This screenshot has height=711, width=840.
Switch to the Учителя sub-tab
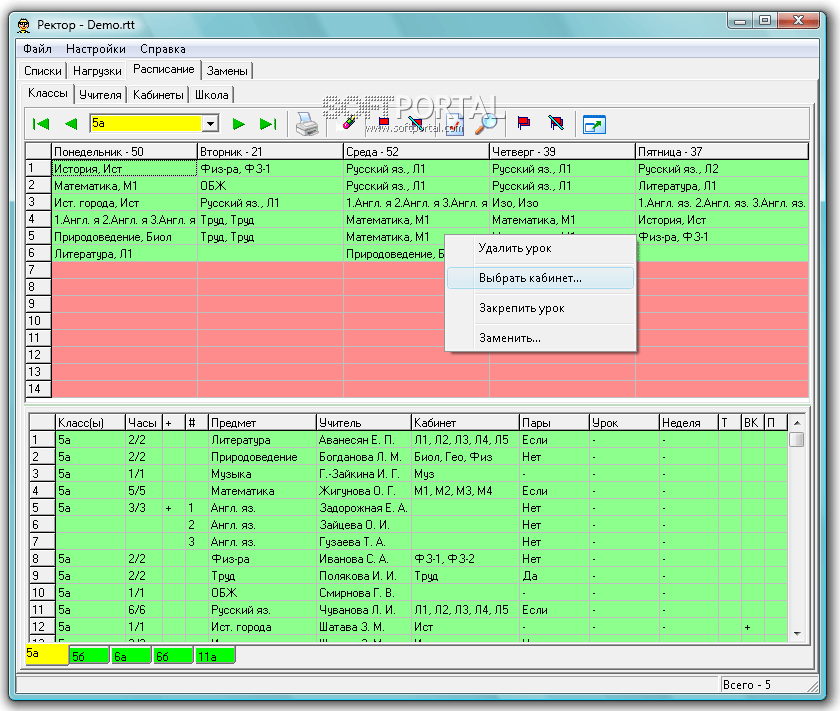(100, 95)
